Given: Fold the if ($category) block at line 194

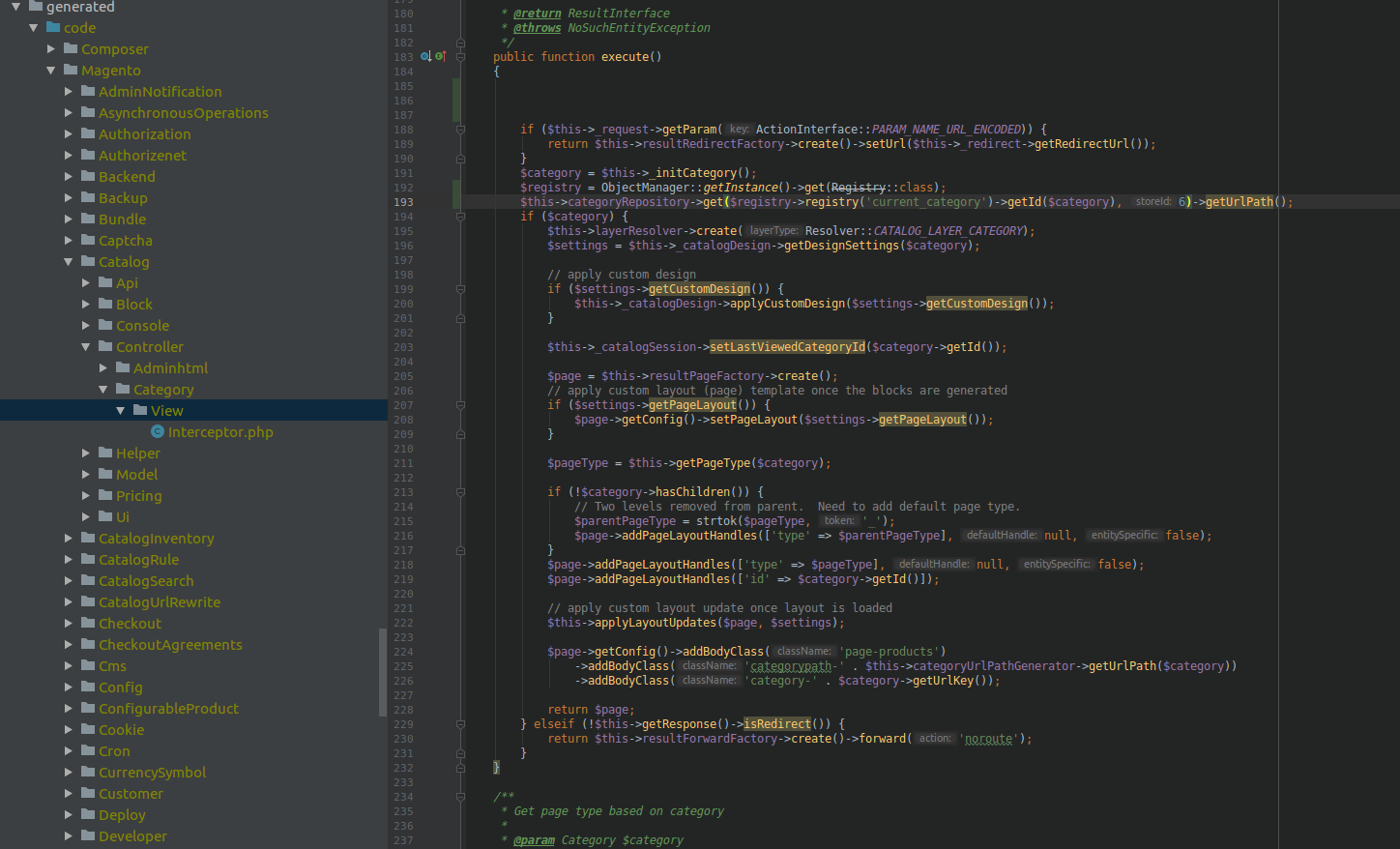Looking at the screenshot, I should (x=461, y=217).
